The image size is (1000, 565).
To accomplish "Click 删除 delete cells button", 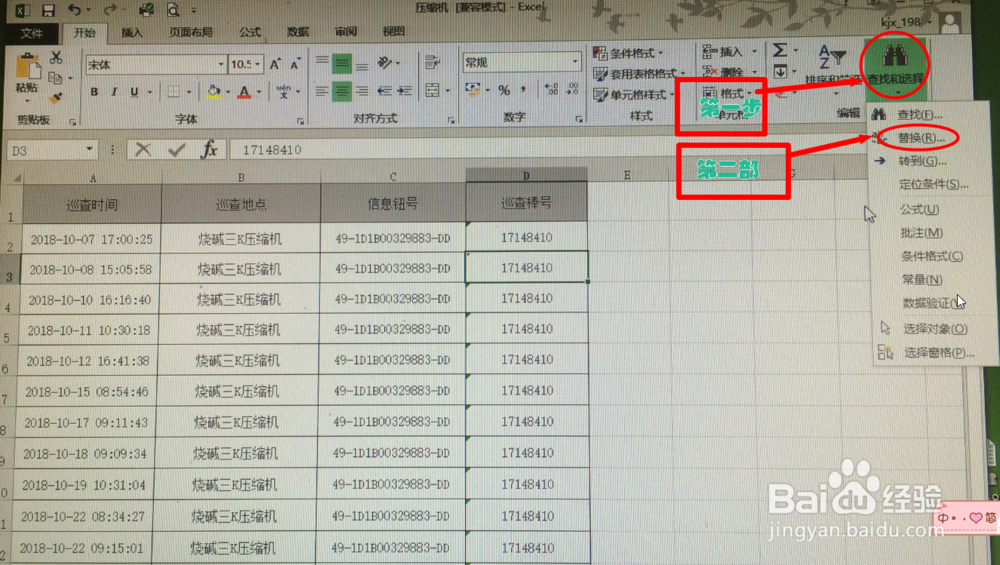I will [730, 72].
